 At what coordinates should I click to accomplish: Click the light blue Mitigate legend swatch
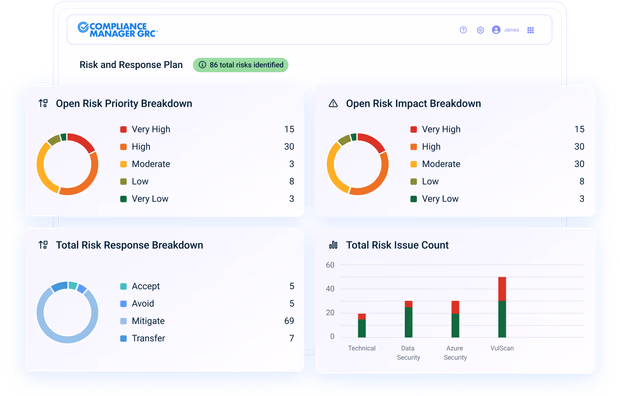(x=123, y=321)
